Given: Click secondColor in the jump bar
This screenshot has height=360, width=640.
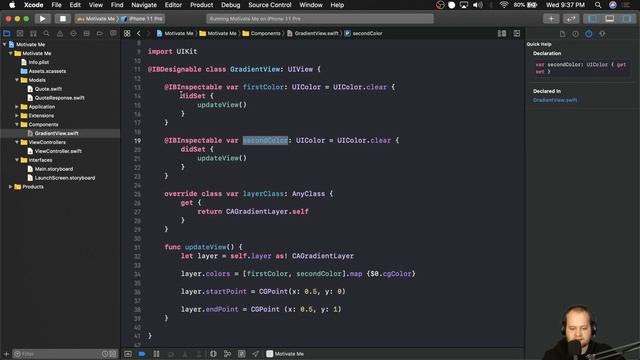Looking at the screenshot, I should (x=363, y=33).
